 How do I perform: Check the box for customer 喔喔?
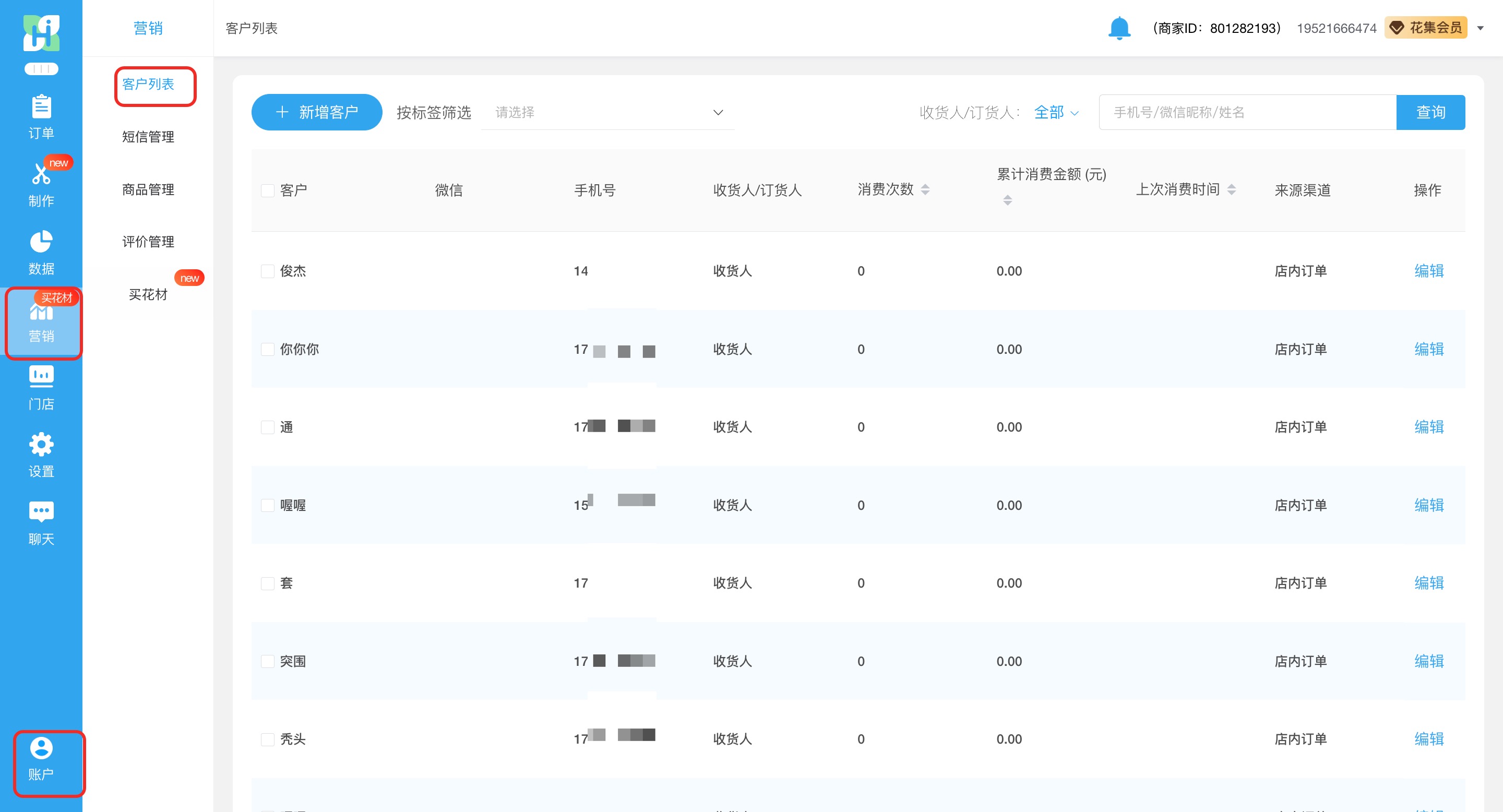click(267, 505)
